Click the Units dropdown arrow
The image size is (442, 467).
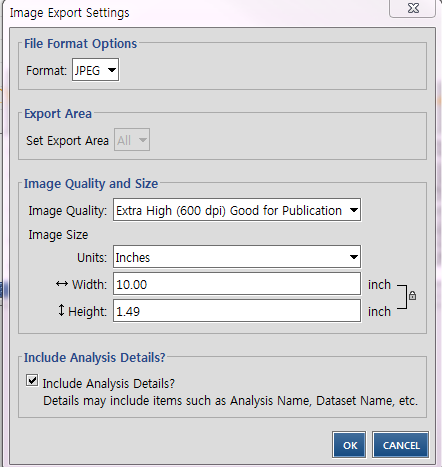click(354, 257)
